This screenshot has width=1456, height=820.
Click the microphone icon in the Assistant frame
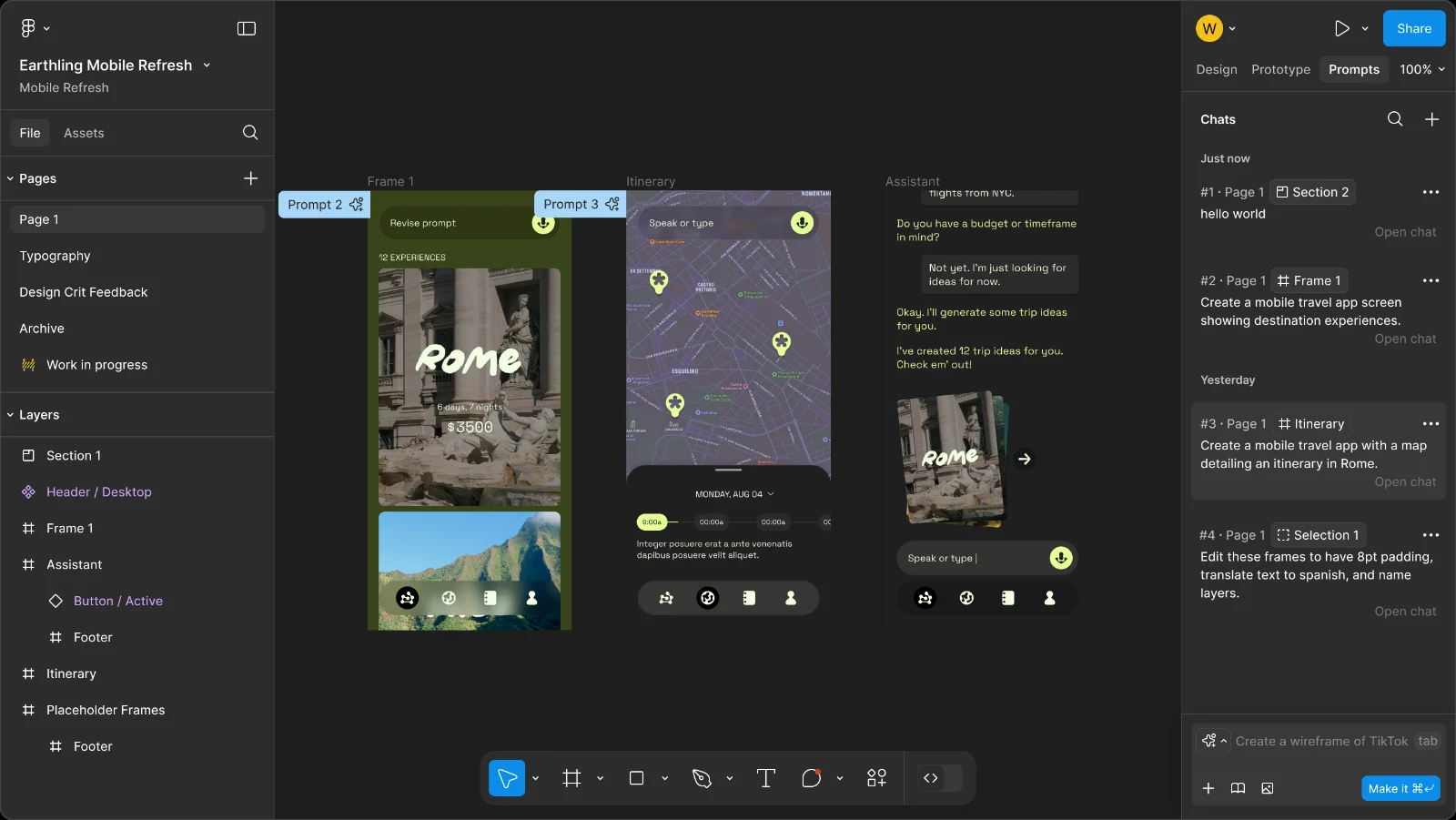1061,558
